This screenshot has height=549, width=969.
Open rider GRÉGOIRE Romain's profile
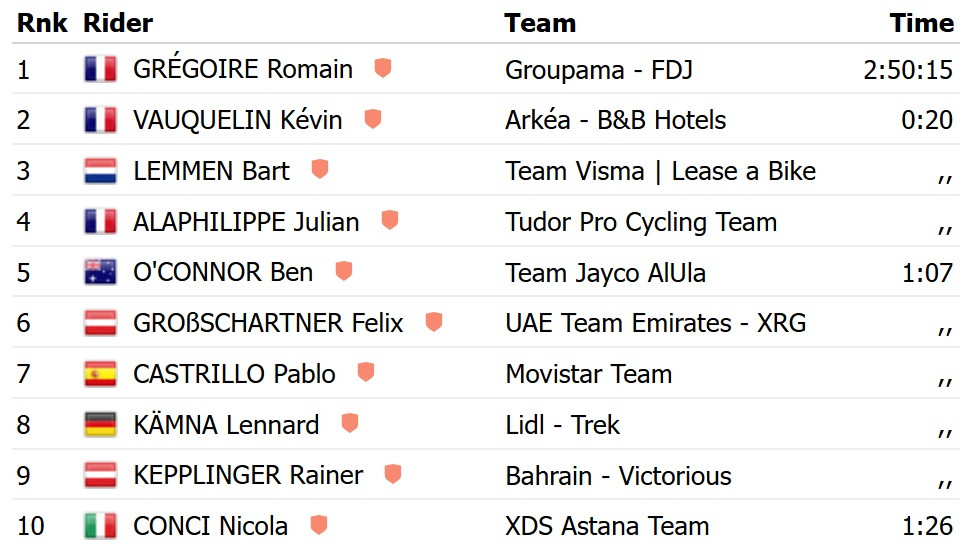242,69
